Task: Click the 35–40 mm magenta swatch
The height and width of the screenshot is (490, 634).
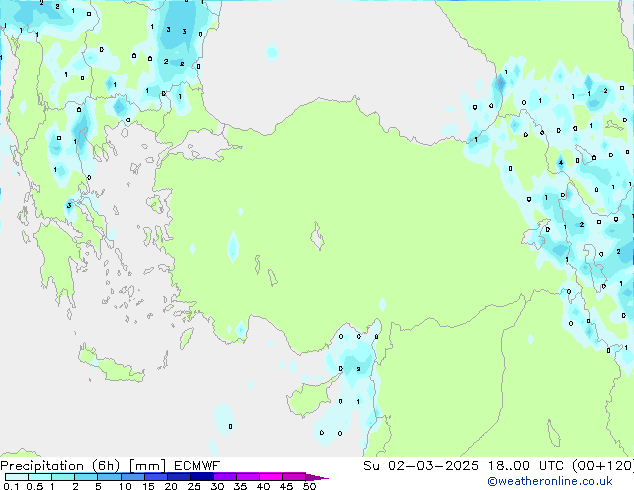Action: coord(247,477)
